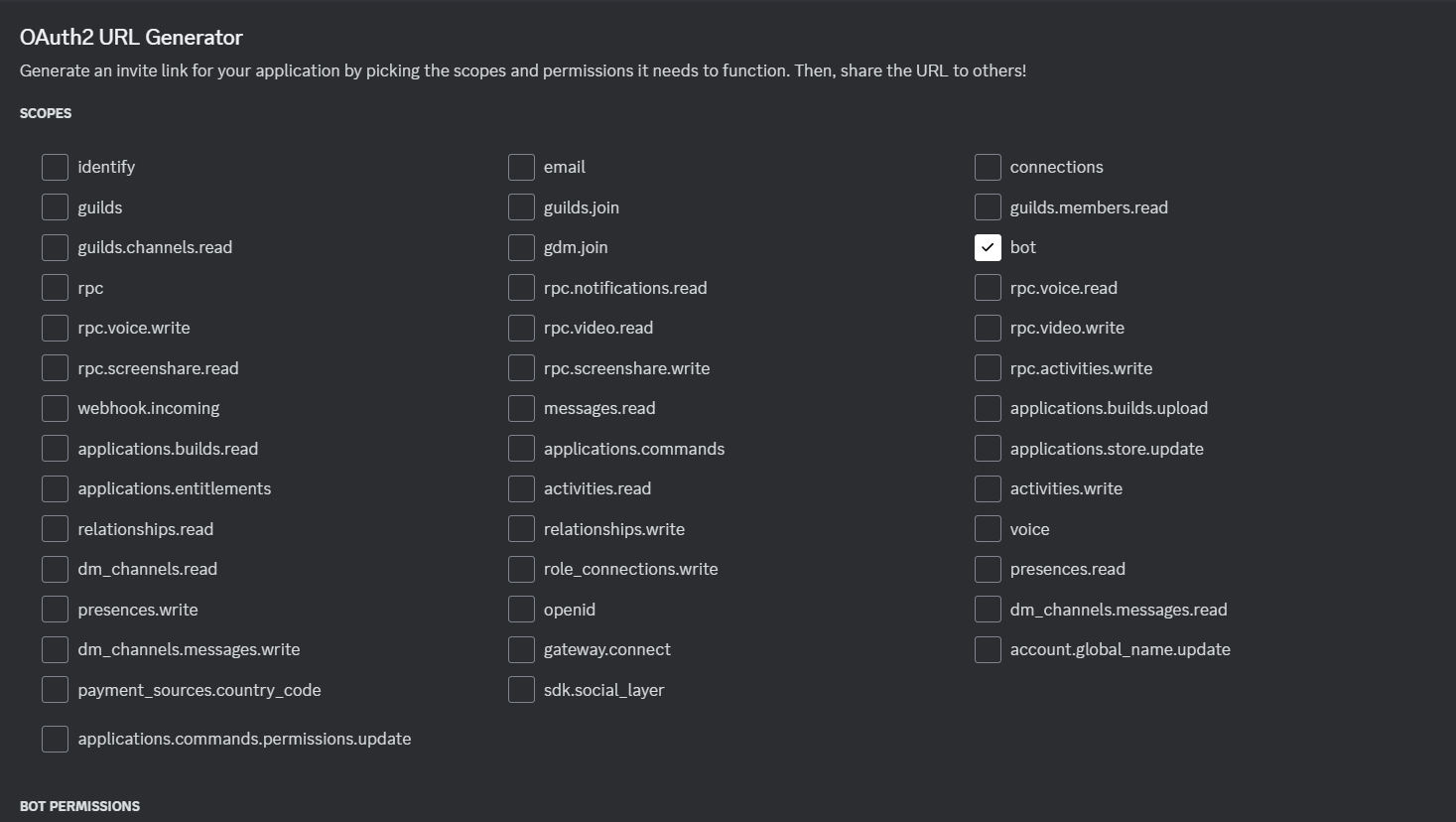Check guilds.members.read scope
The width and height of the screenshot is (1456, 822).
pos(988,206)
